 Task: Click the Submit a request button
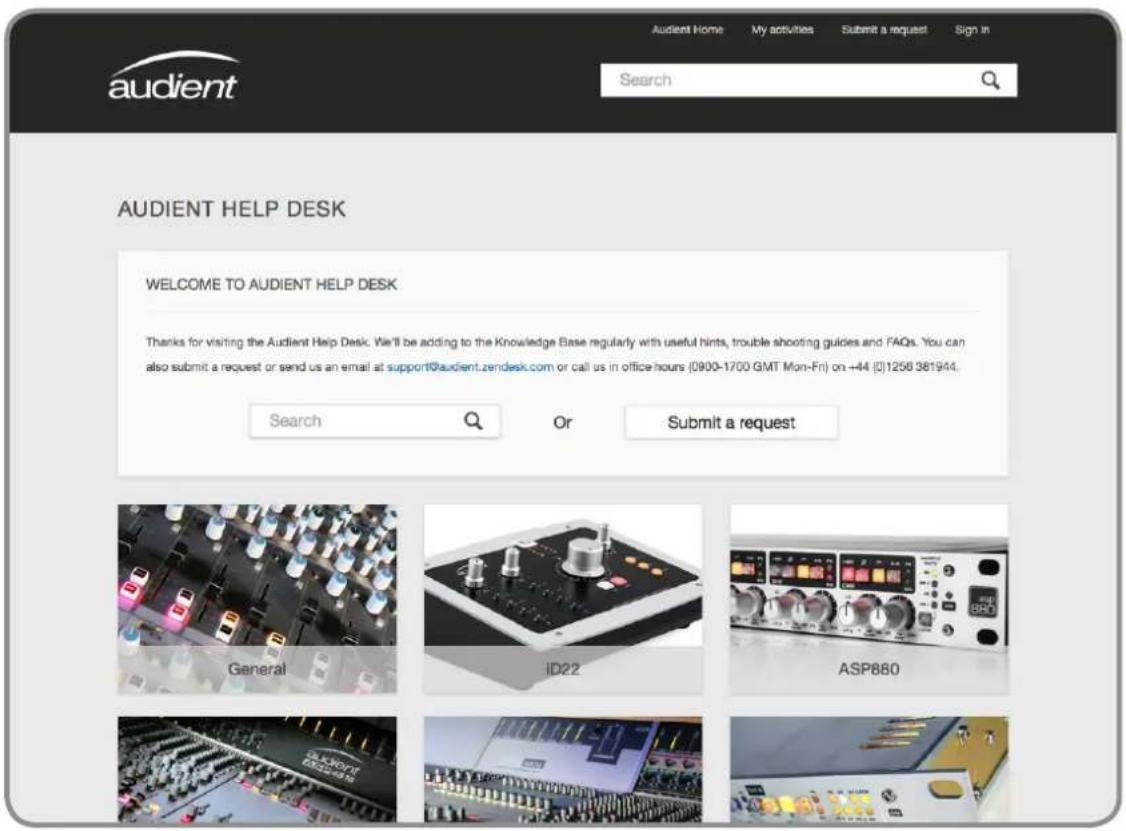[x=731, y=422]
